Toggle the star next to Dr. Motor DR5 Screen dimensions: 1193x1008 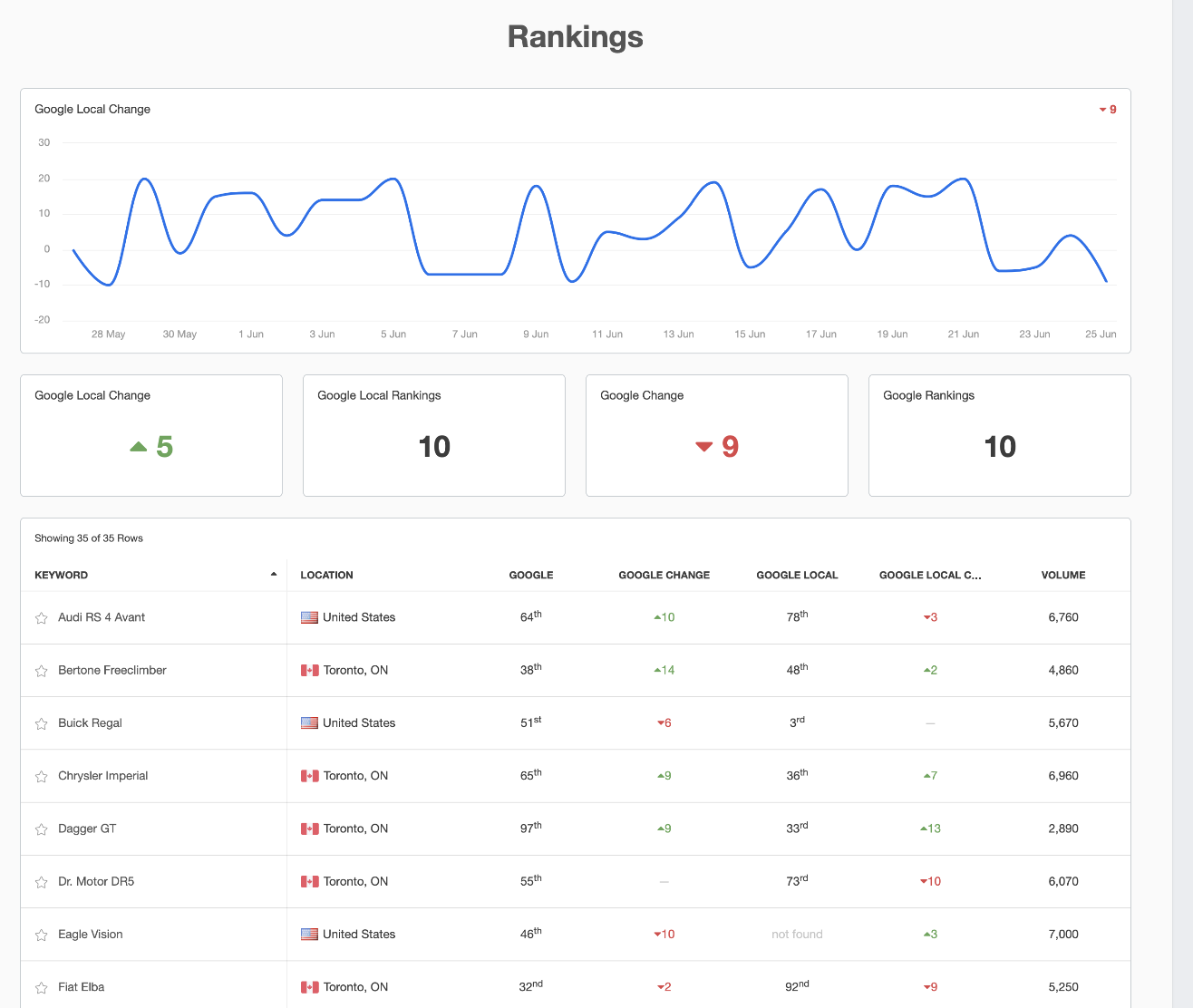[41, 881]
